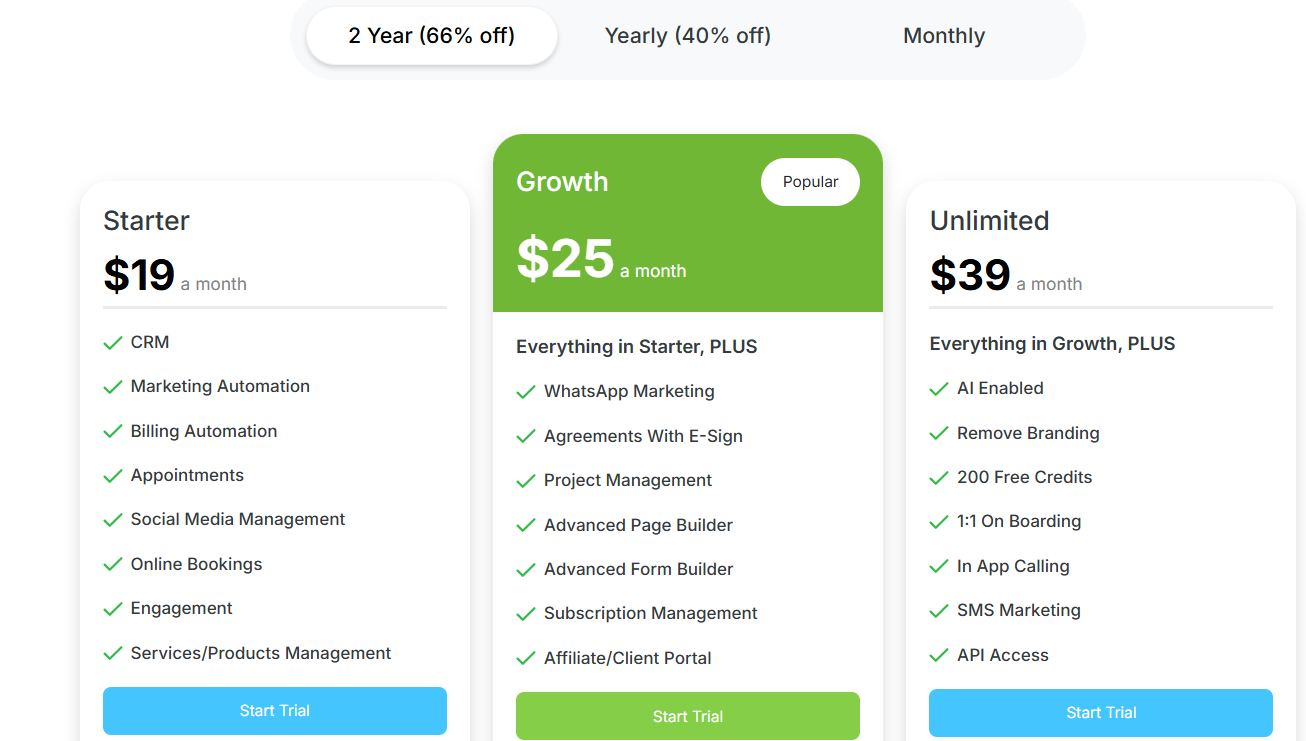Click the checkmark icon beside CRM
The width and height of the screenshot is (1306, 741).
coord(113,343)
